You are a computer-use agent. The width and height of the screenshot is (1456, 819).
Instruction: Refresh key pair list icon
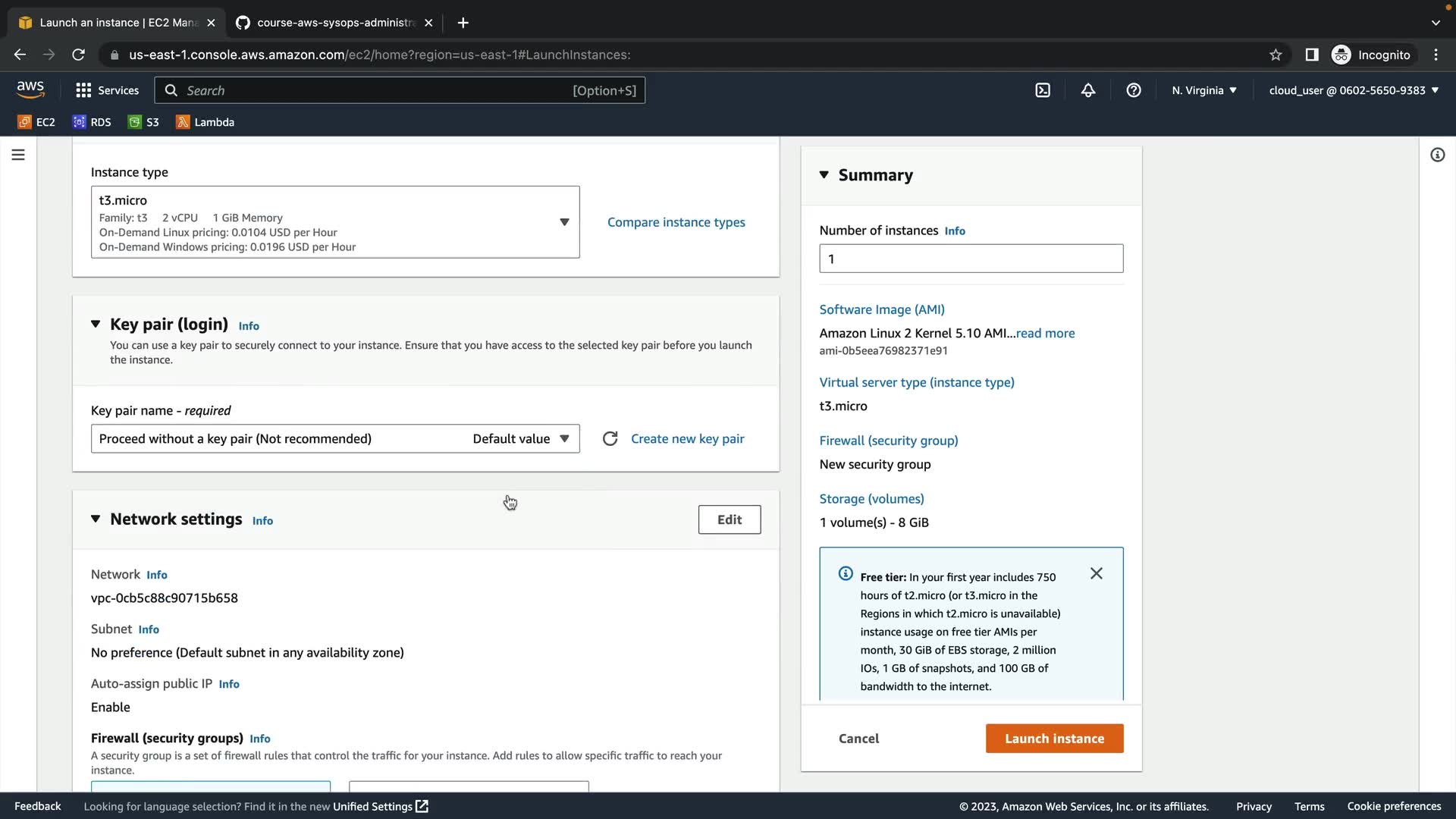coord(610,439)
